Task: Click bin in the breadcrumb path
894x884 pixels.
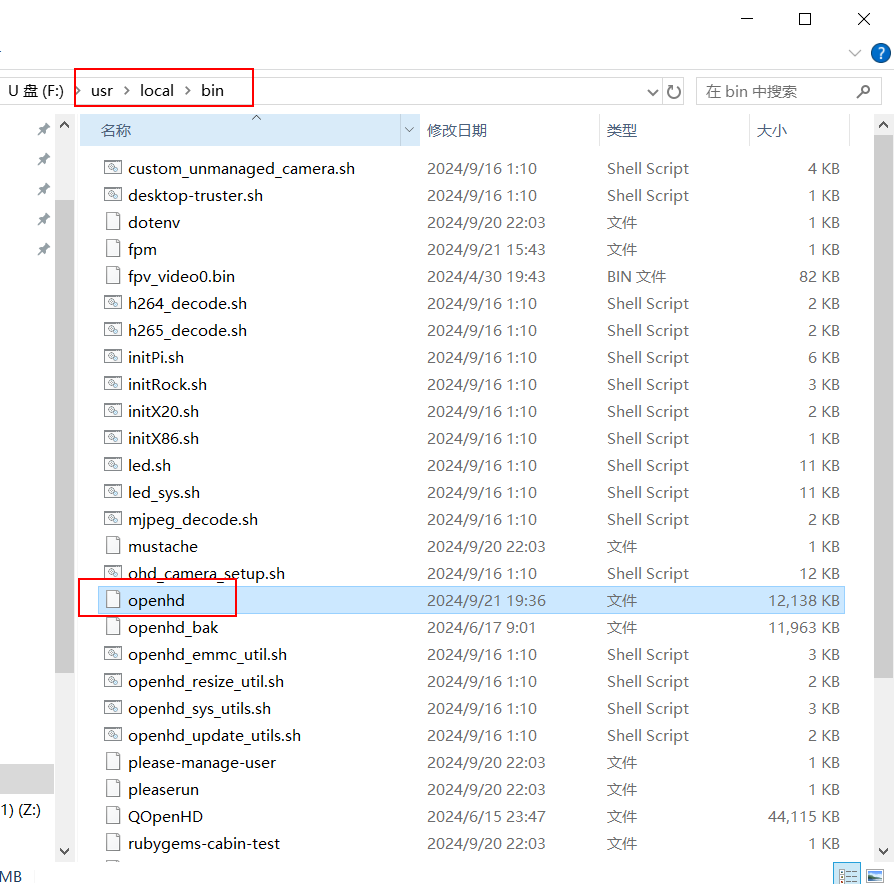Action: point(212,91)
